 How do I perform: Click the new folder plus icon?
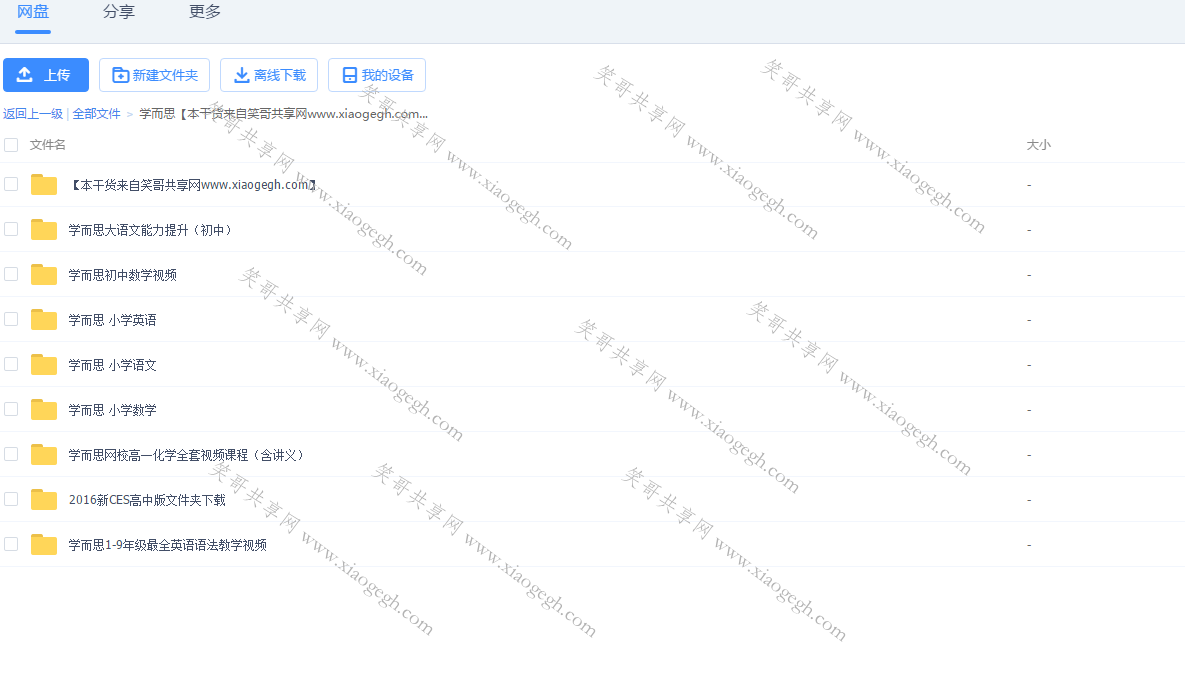(120, 75)
